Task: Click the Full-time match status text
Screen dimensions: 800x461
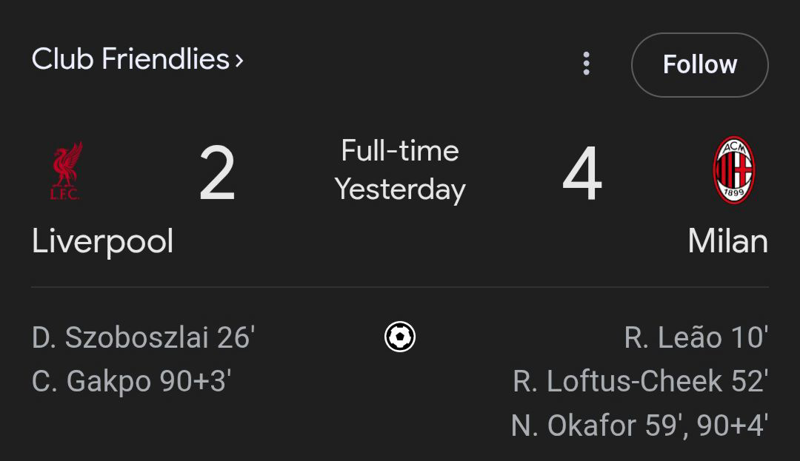Action: click(400, 151)
